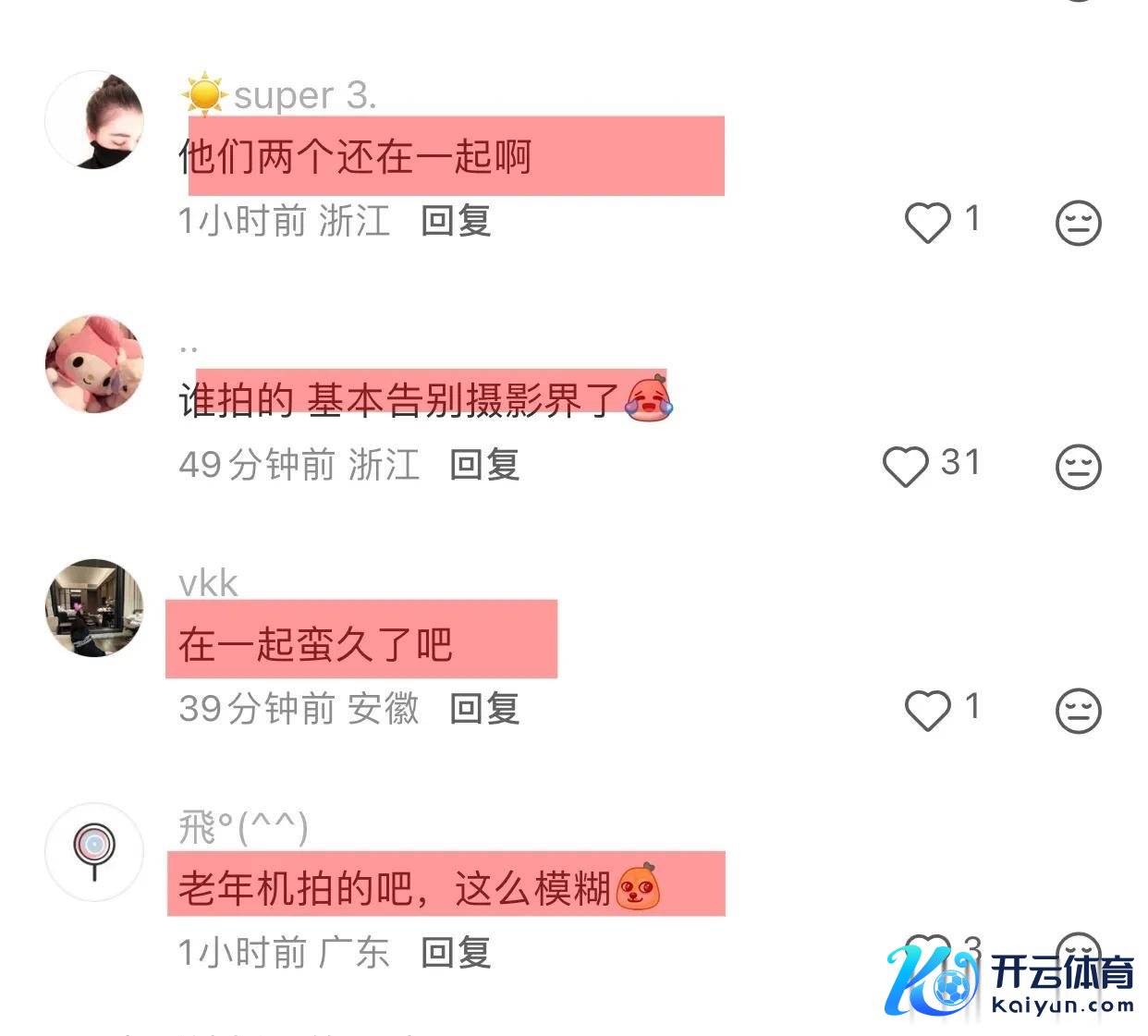Click 回复 under 飛°(^^)'s 广东 comment

456,952
